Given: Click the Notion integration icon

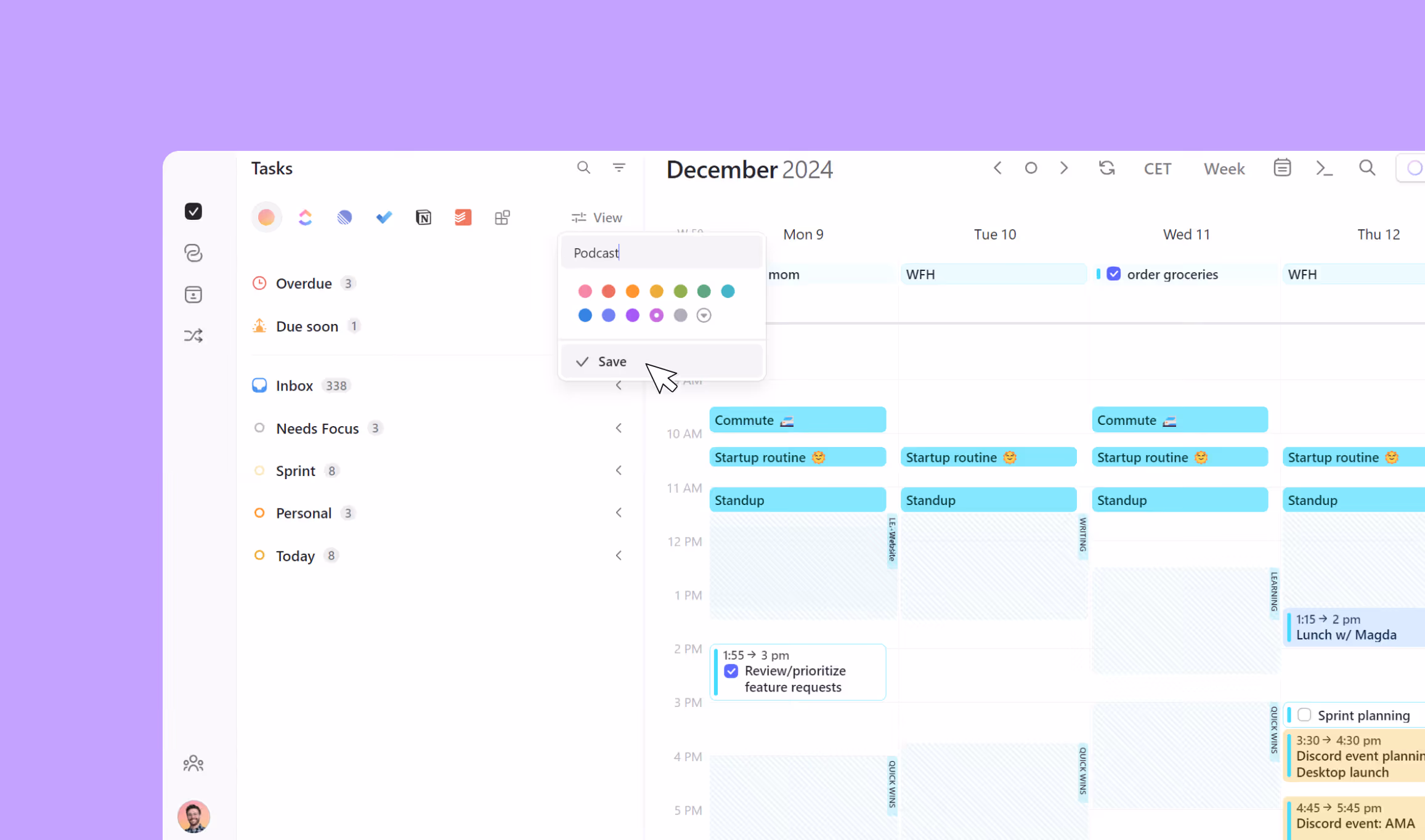Looking at the screenshot, I should [423, 217].
